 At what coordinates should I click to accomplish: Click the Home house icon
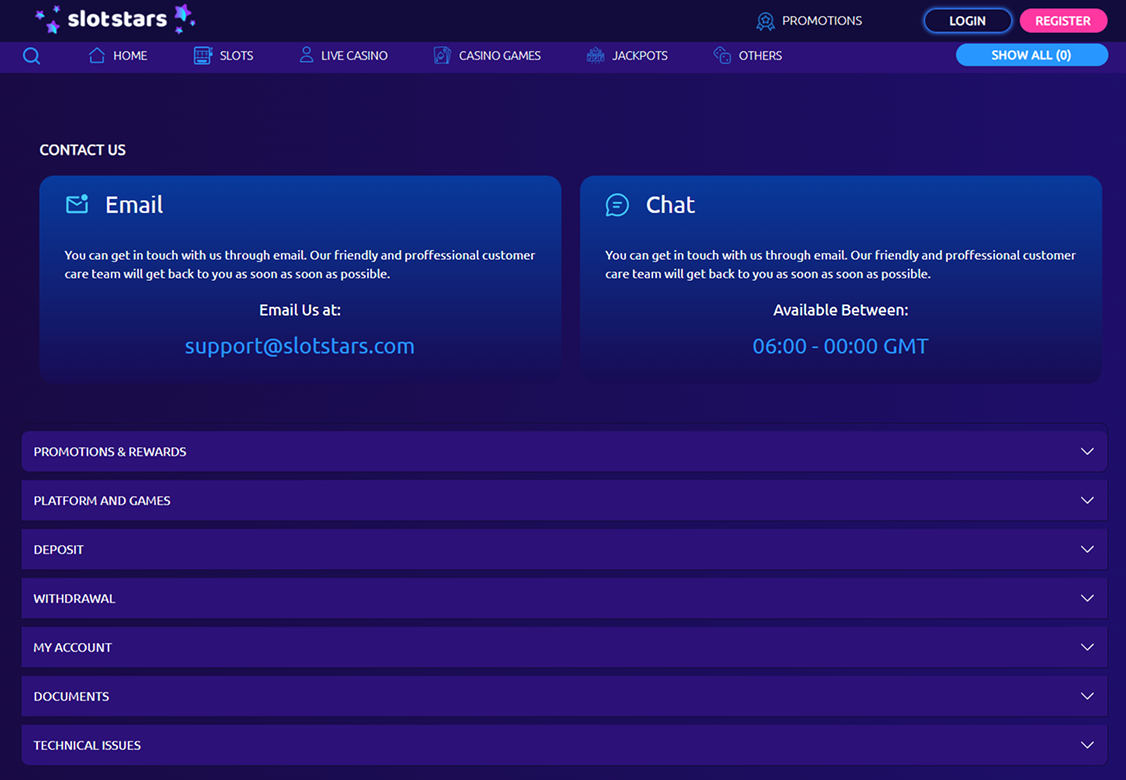tap(96, 55)
